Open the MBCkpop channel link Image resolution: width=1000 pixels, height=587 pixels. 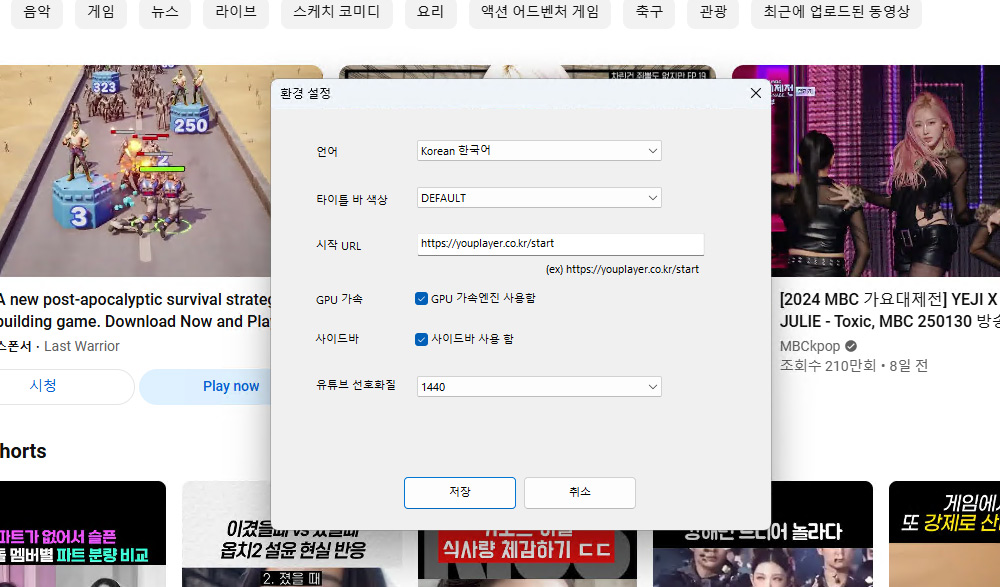[810, 346]
